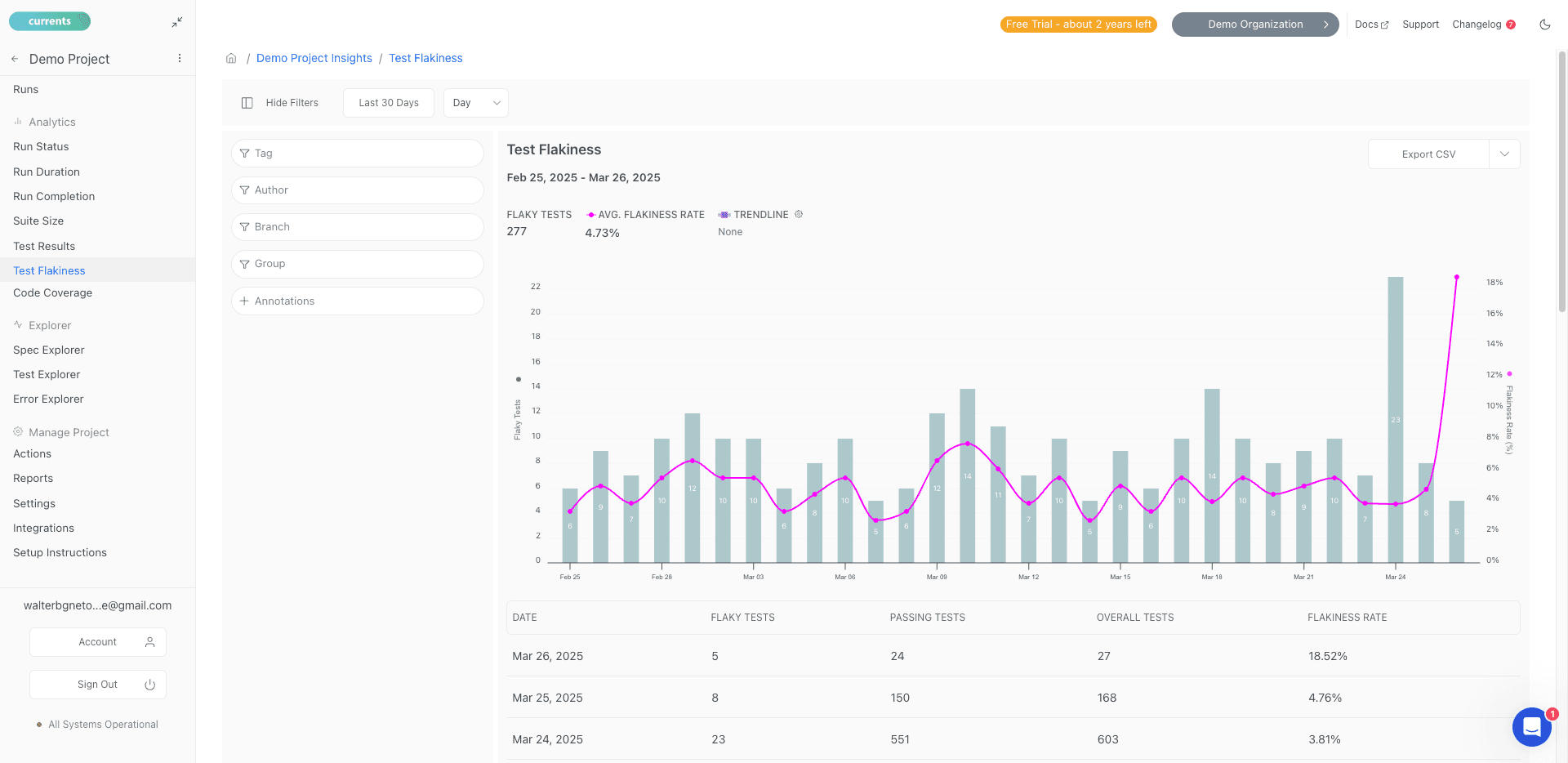Collapse the sidebar with the shrink arrows icon
The width and height of the screenshot is (1568, 763).
(177, 23)
